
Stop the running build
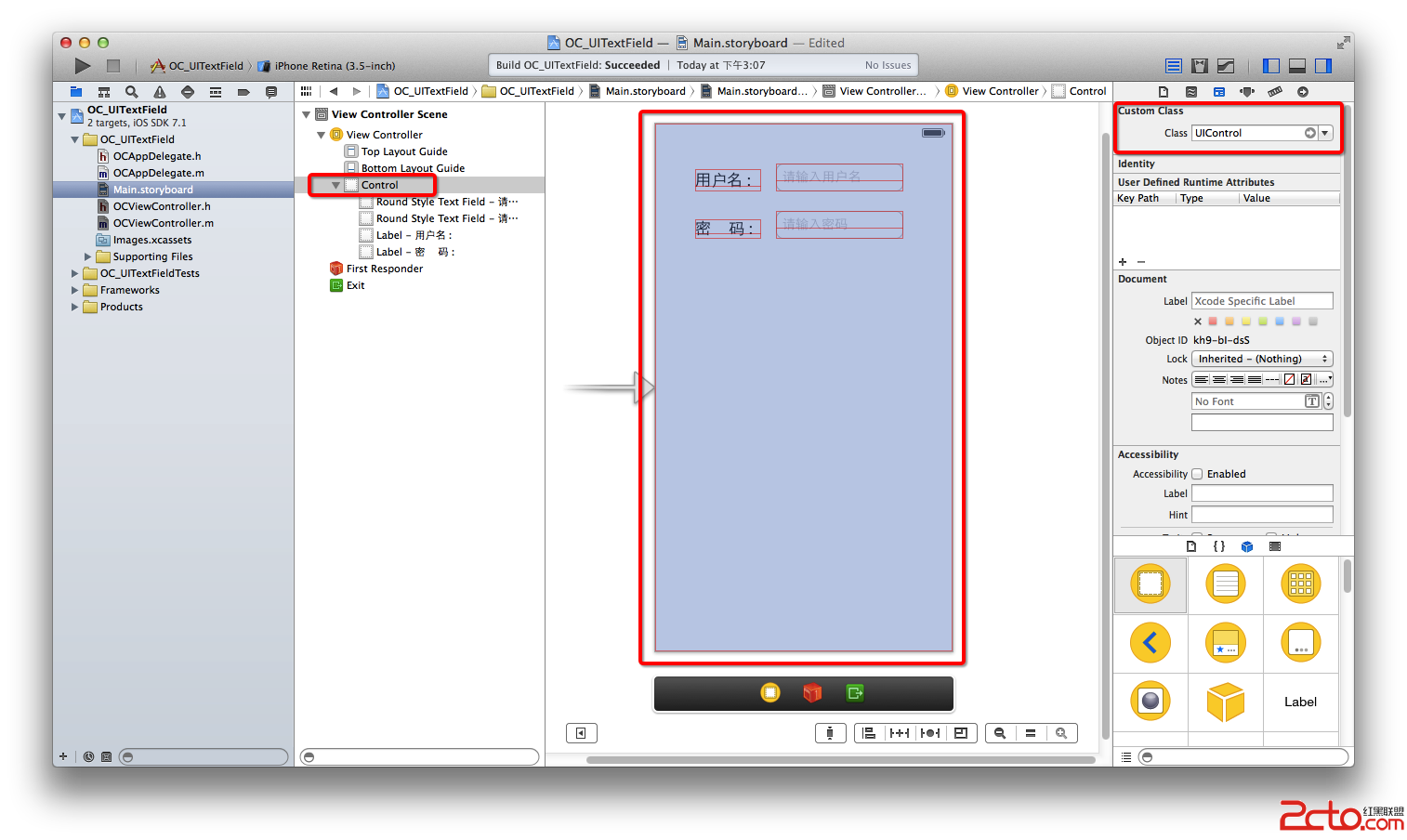pos(113,66)
